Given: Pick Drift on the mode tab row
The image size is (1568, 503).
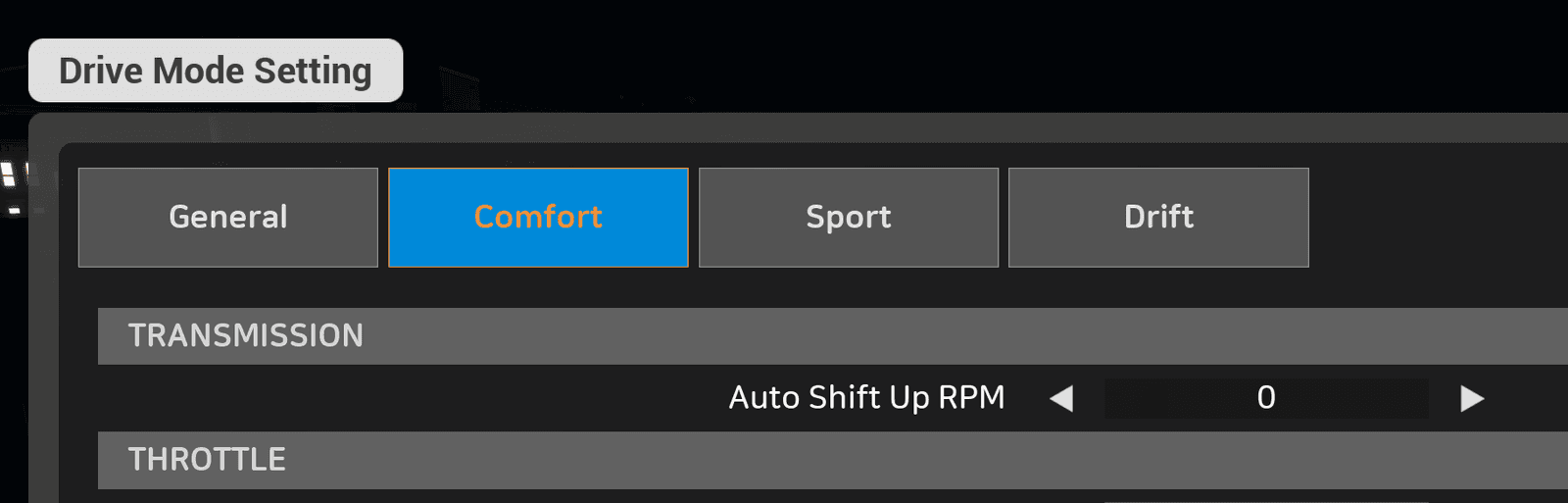Looking at the screenshot, I should pyautogui.click(x=1158, y=218).
